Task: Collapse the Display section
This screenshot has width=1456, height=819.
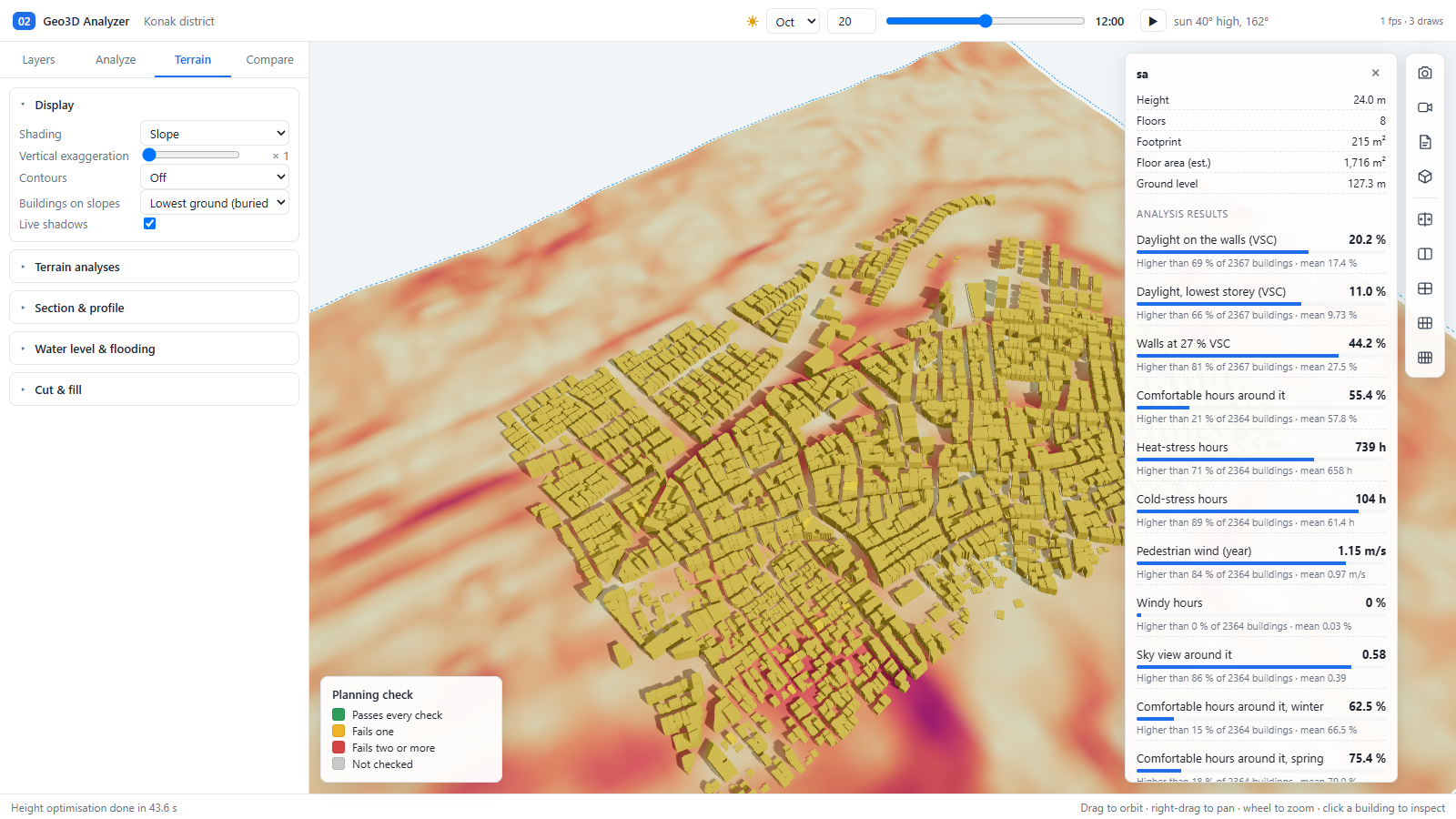Action: pos(154,105)
